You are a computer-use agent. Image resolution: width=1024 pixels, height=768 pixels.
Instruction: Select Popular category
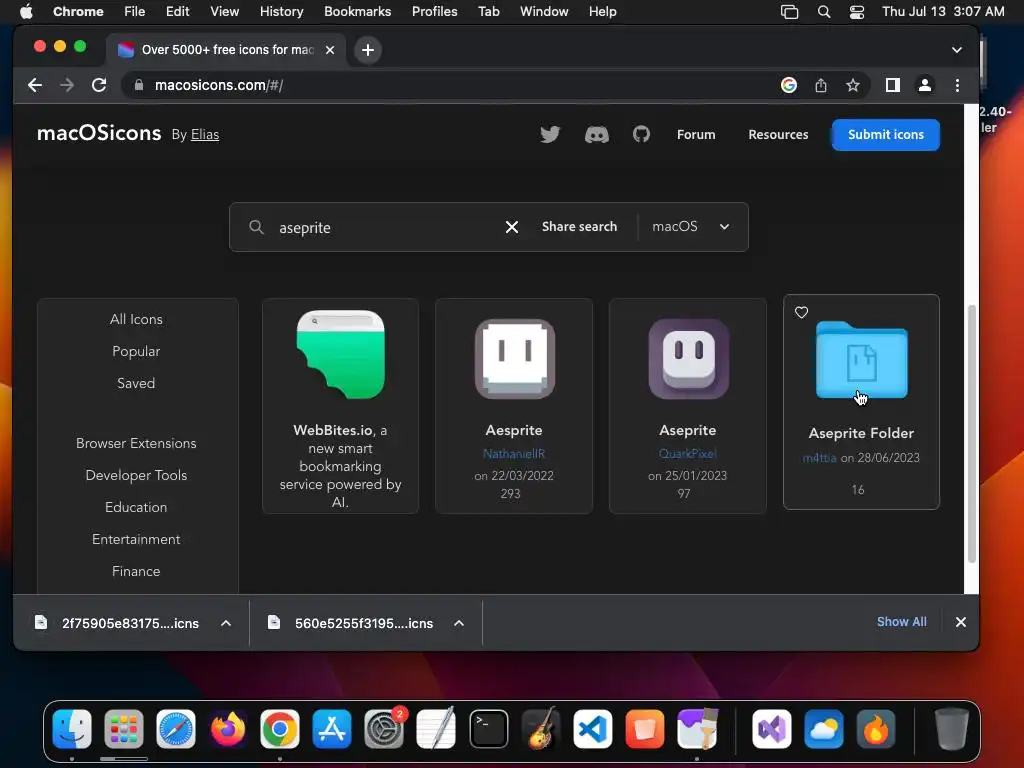point(136,351)
